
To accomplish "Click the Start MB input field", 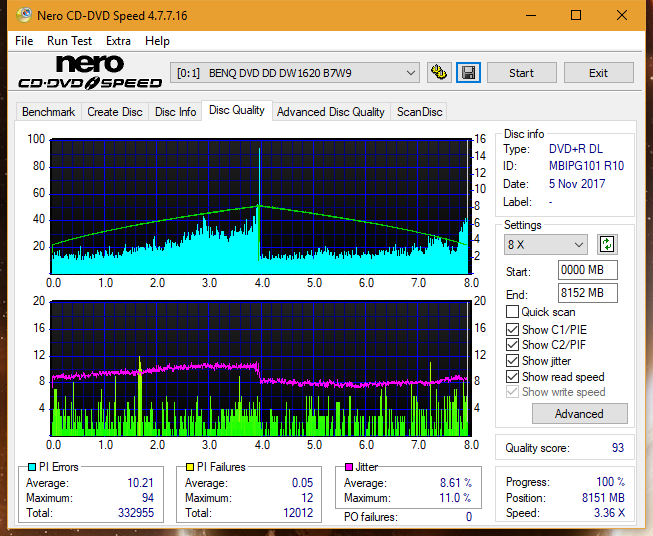I will [588, 270].
